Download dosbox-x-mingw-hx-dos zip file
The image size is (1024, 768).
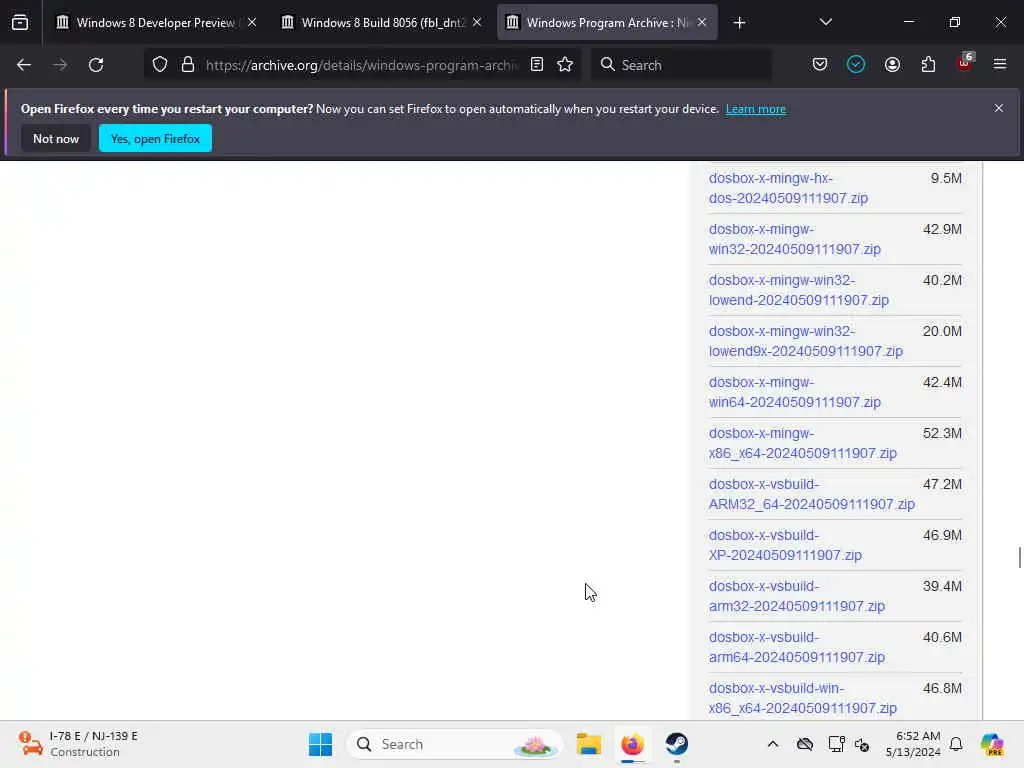click(x=788, y=188)
